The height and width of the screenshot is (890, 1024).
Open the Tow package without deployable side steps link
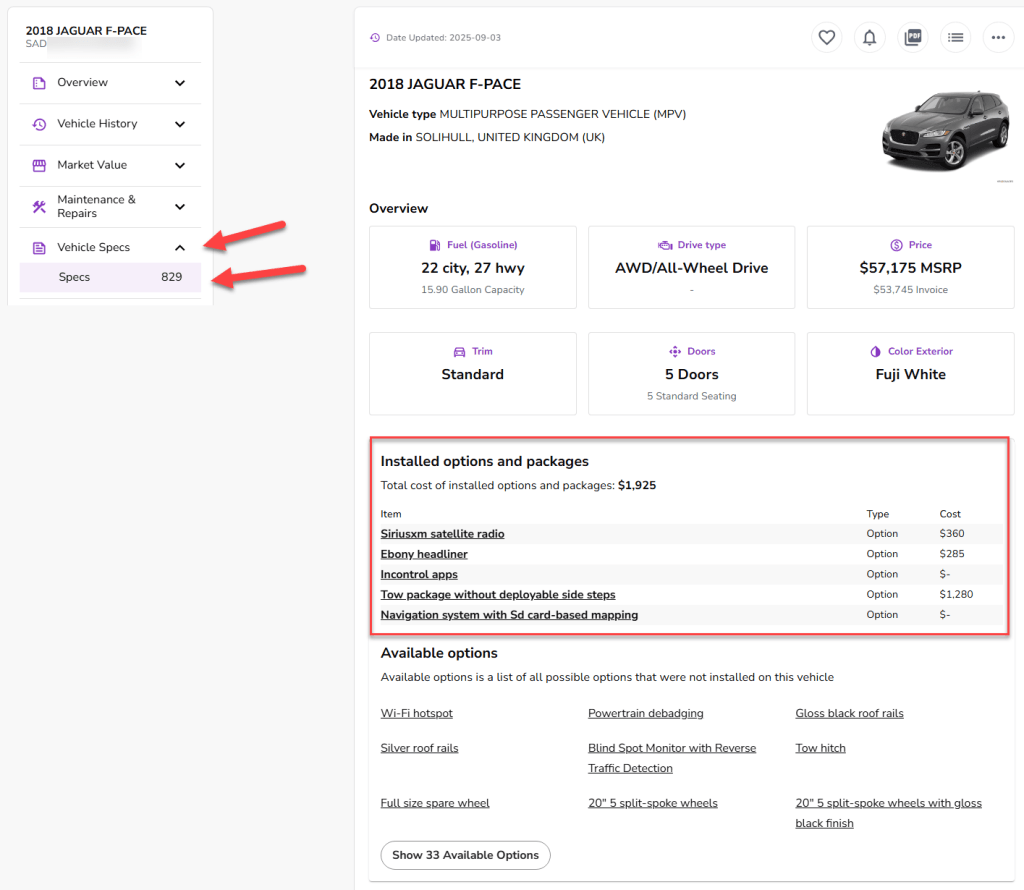[x=497, y=594]
